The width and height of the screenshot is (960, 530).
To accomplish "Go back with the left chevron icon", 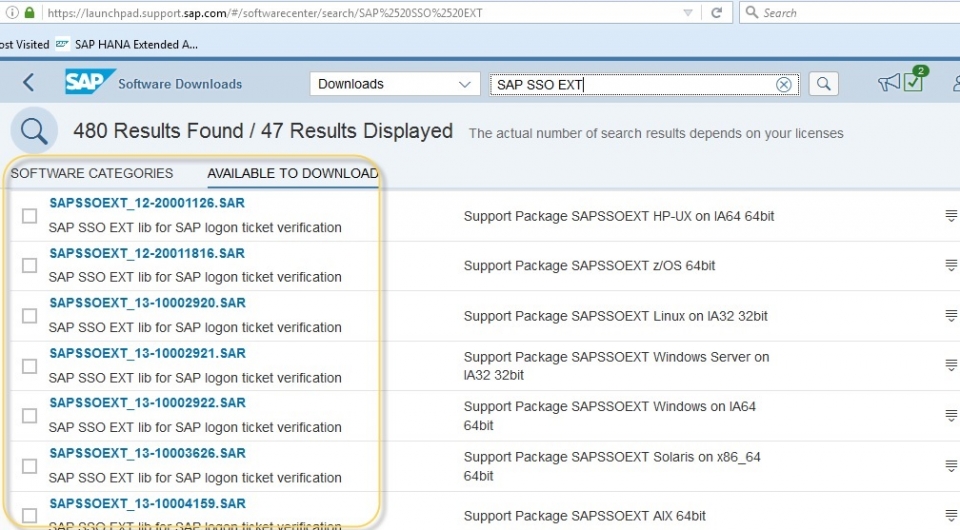I will [x=29, y=83].
